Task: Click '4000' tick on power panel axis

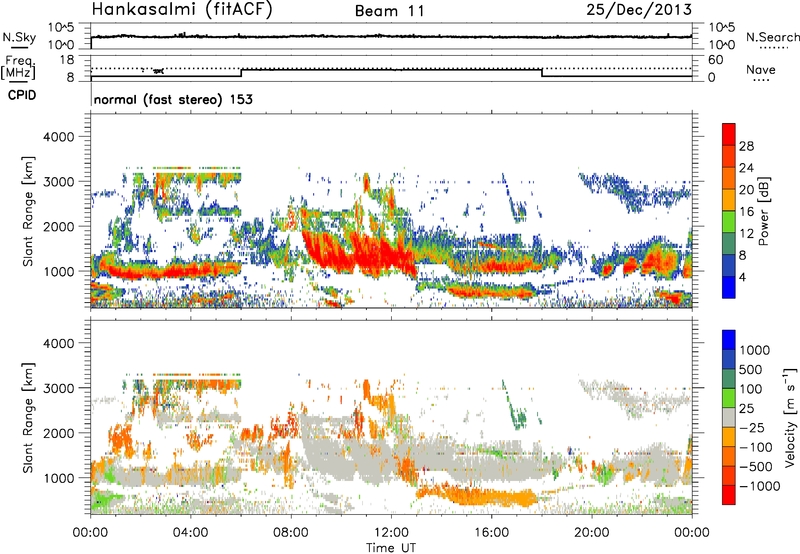Action: point(59,137)
